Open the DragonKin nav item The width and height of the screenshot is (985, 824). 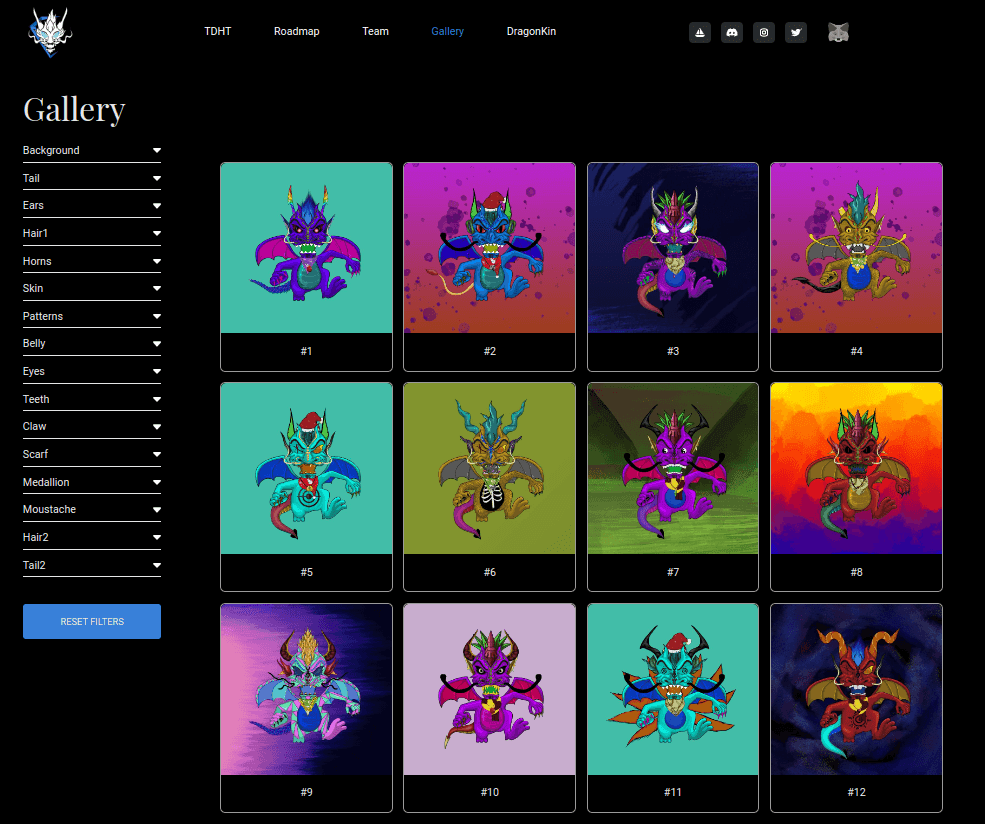[531, 31]
